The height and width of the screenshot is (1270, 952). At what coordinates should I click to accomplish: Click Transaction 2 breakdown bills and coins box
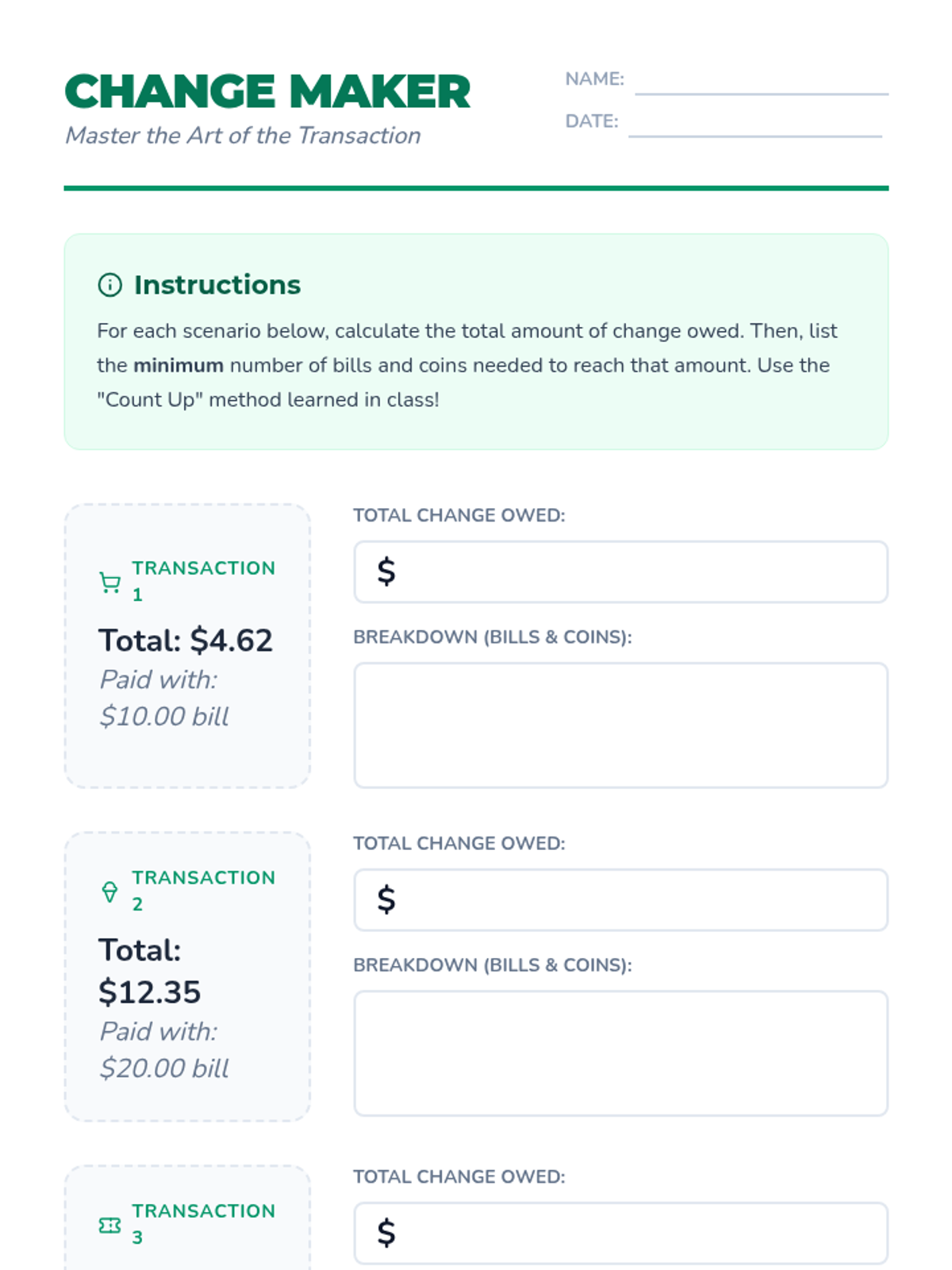(x=620, y=1053)
